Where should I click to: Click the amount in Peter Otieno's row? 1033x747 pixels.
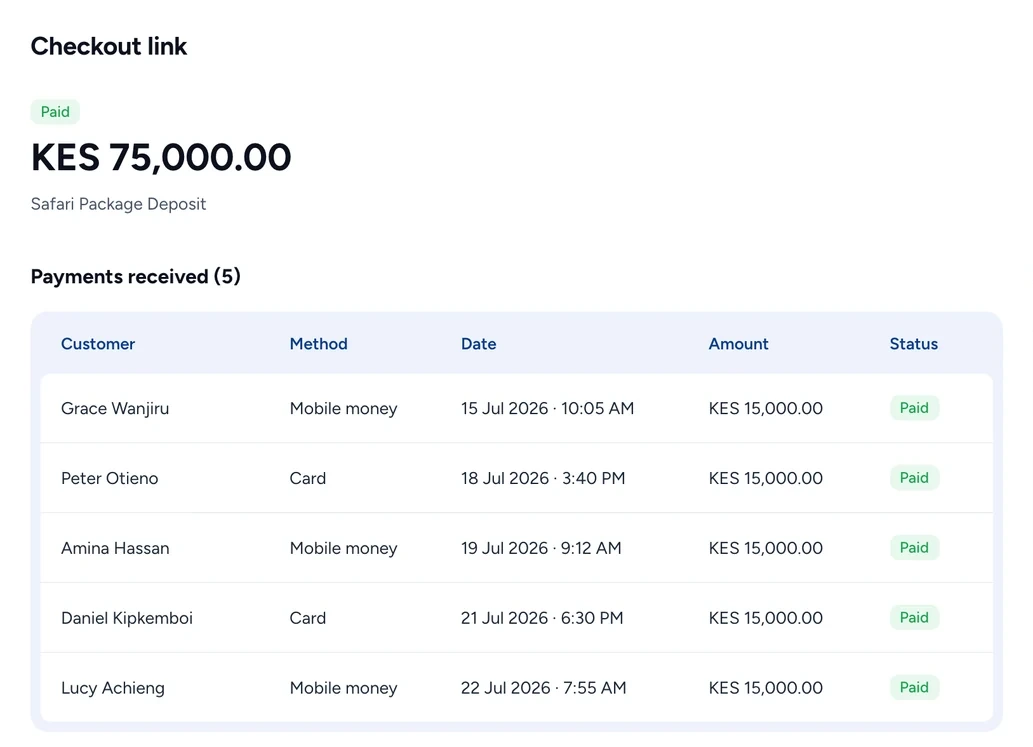tap(766, 478)
